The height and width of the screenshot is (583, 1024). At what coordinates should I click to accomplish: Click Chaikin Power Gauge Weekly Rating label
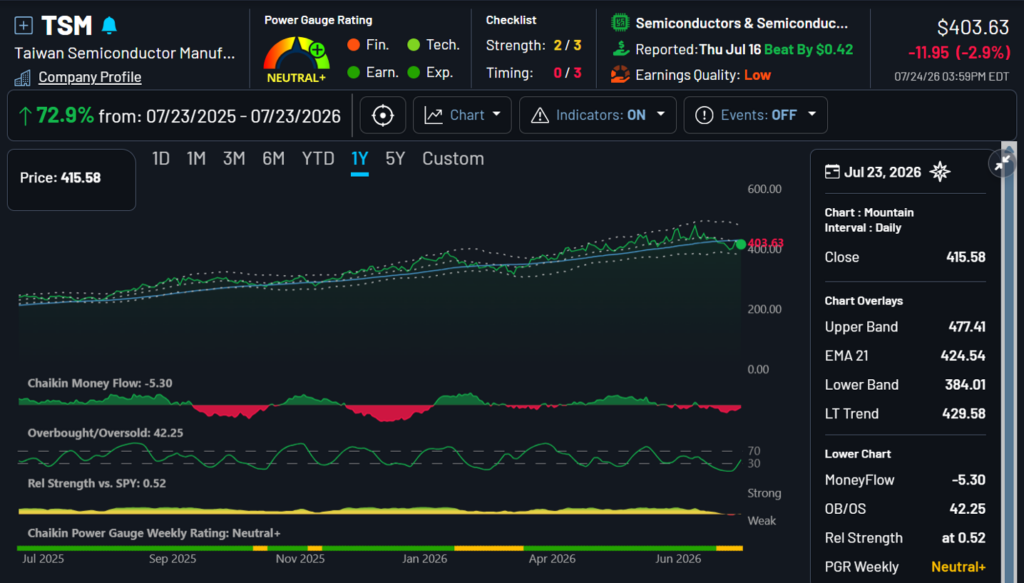pyautogui.click(x=154, y=533)
